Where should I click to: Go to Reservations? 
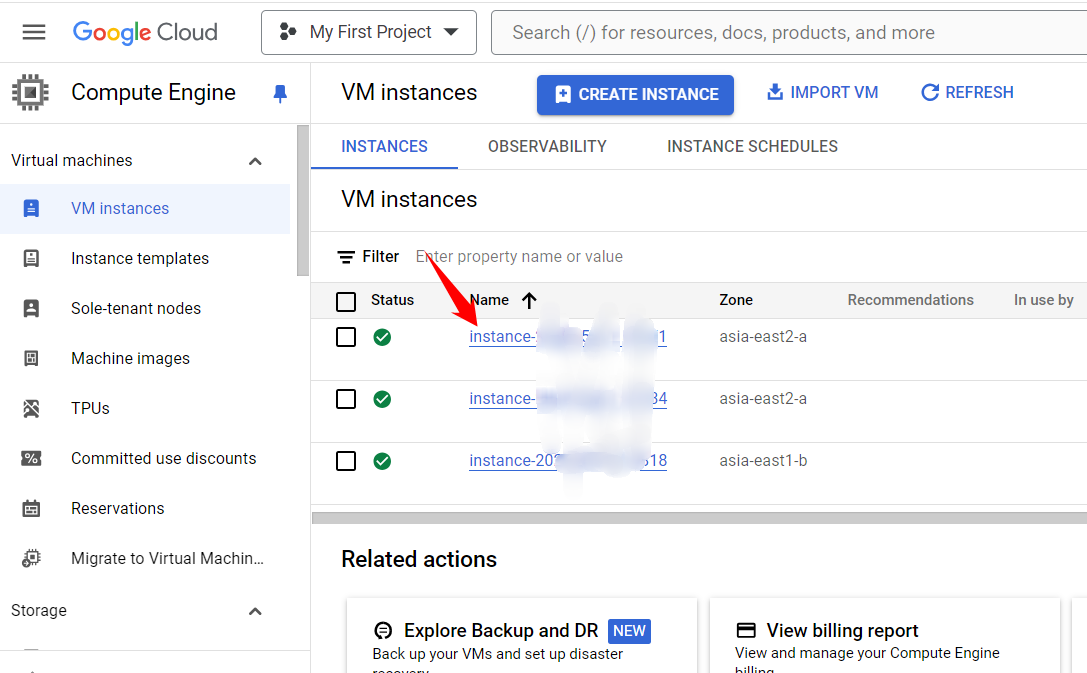pyautogui.click(x=118, y=507)
